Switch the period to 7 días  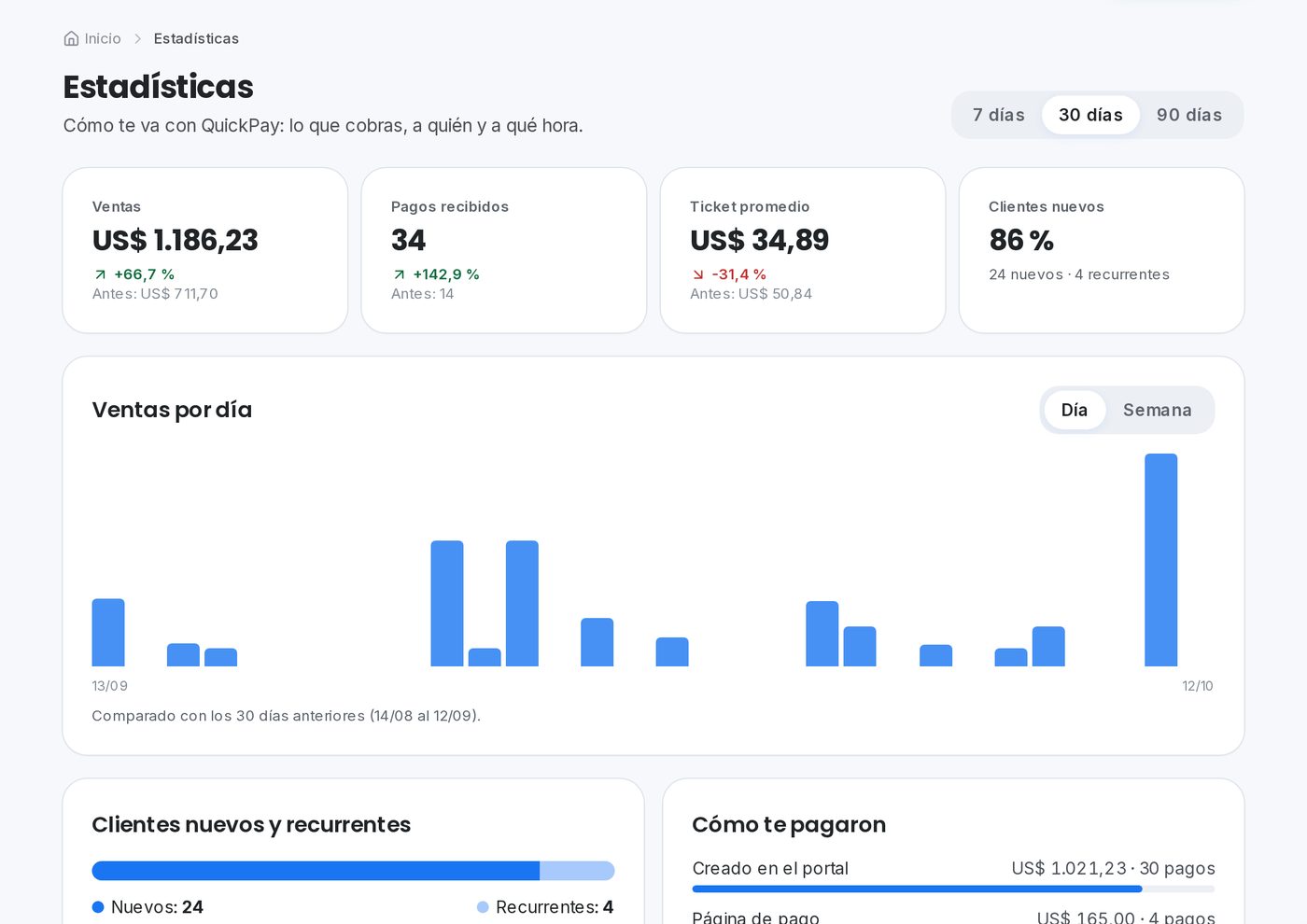click(x=999, y=115)
